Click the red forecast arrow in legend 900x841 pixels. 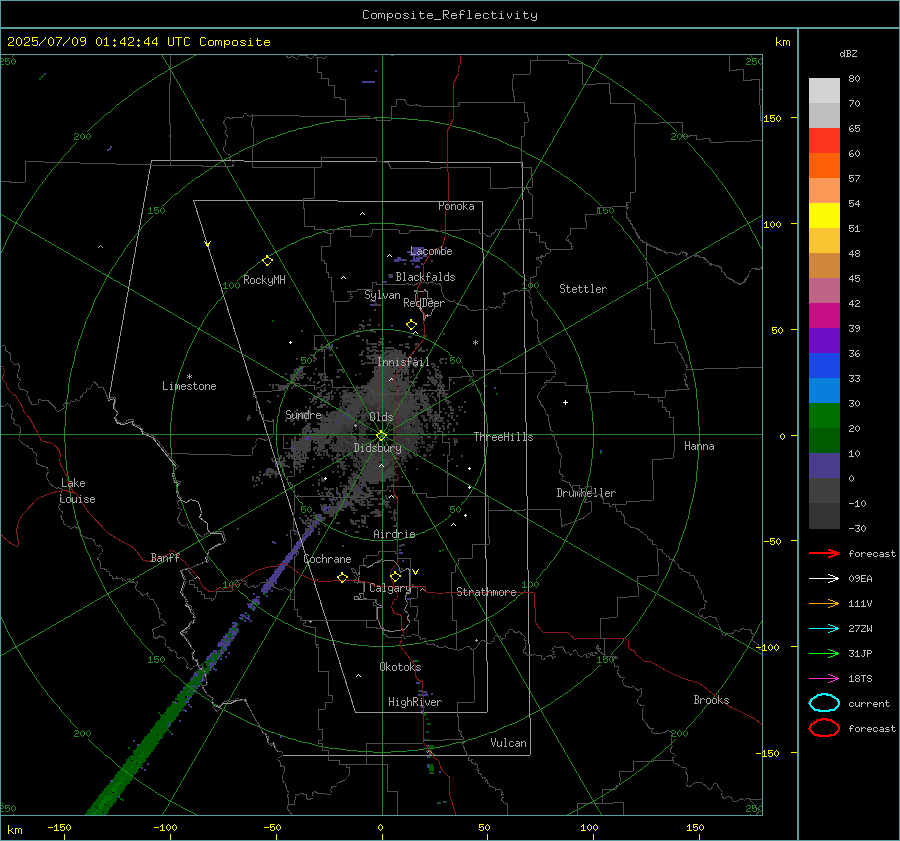tap(824, 553)
